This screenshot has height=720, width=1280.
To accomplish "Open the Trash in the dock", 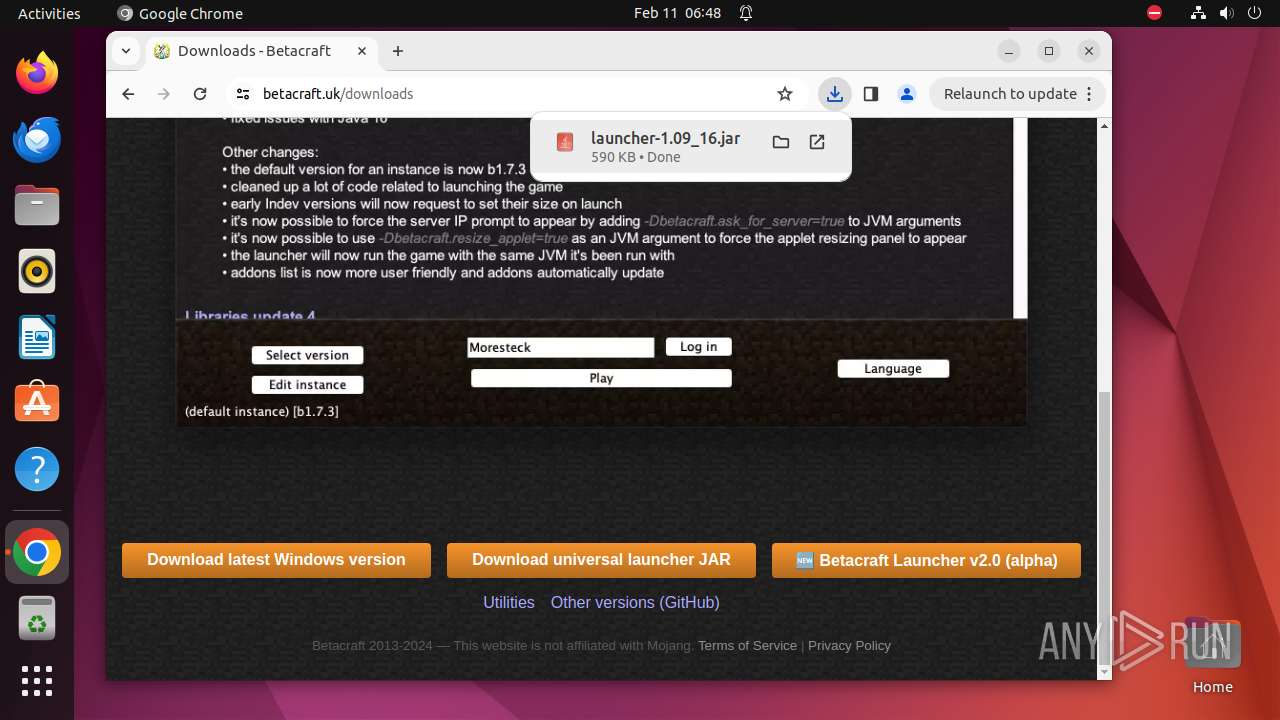I will [x=37, y=618].
